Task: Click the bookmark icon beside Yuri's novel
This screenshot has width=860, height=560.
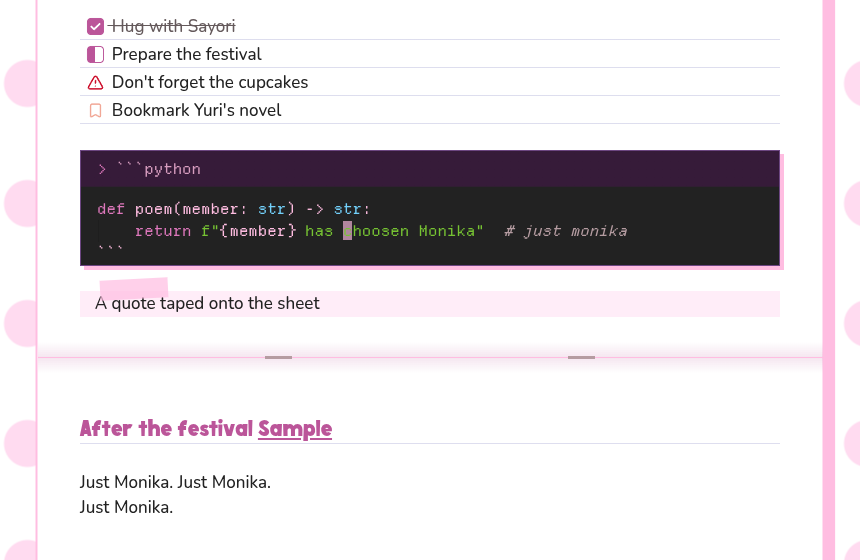Action: [x=95, y=111]
